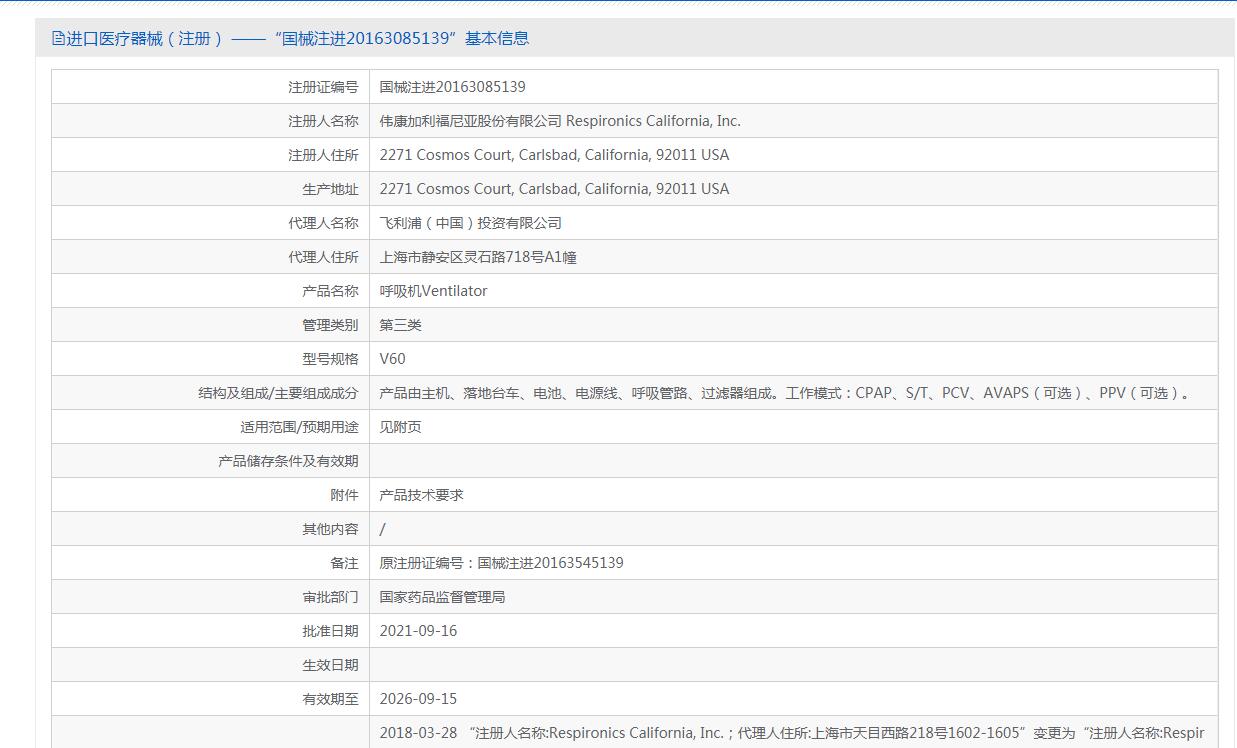Select registration number 国械注进20163085139 value
1237x748 pixels.
(x=453, y=87)
